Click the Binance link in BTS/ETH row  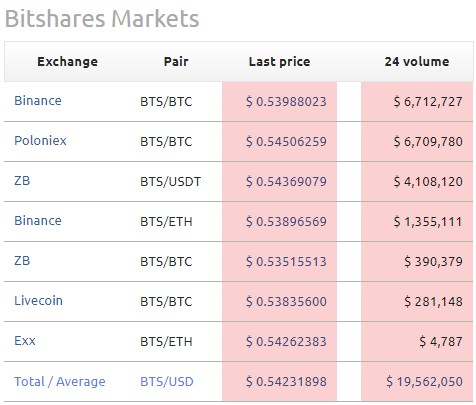click(x=38, y=221)
